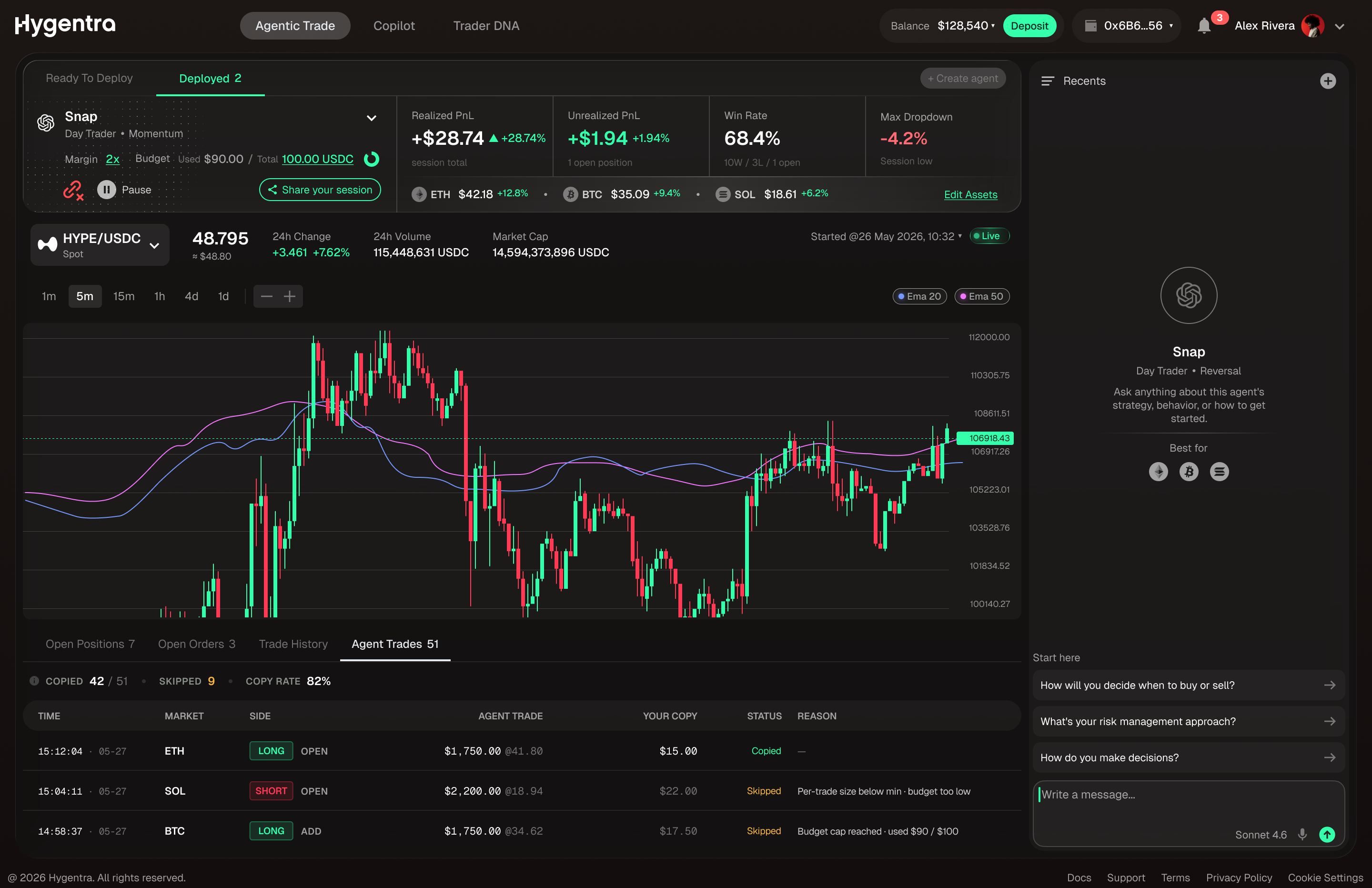1372x888 pixels.
Task: Expand the Alex Rivera profile menu
Action: click(1340, 27)
